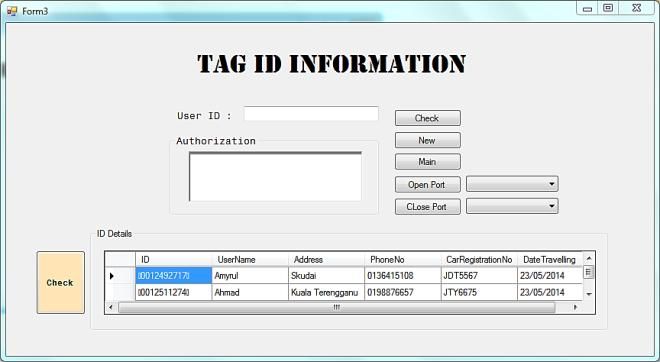
Task: Select the cell with ID 0012511274
Action: click(173, 292)
